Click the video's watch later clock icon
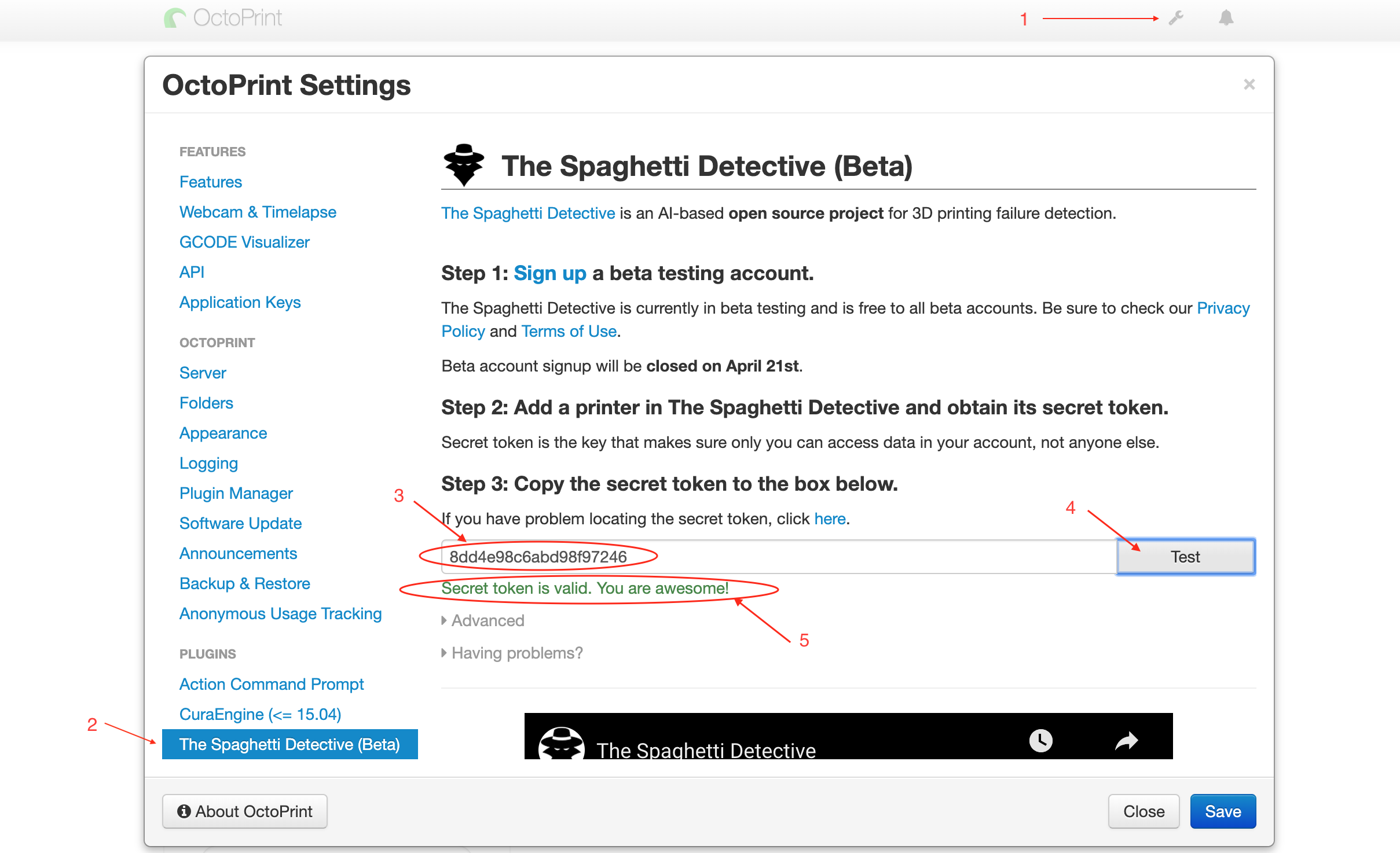Viewport: 1400px width, 853px height. tap(1040, 740)
